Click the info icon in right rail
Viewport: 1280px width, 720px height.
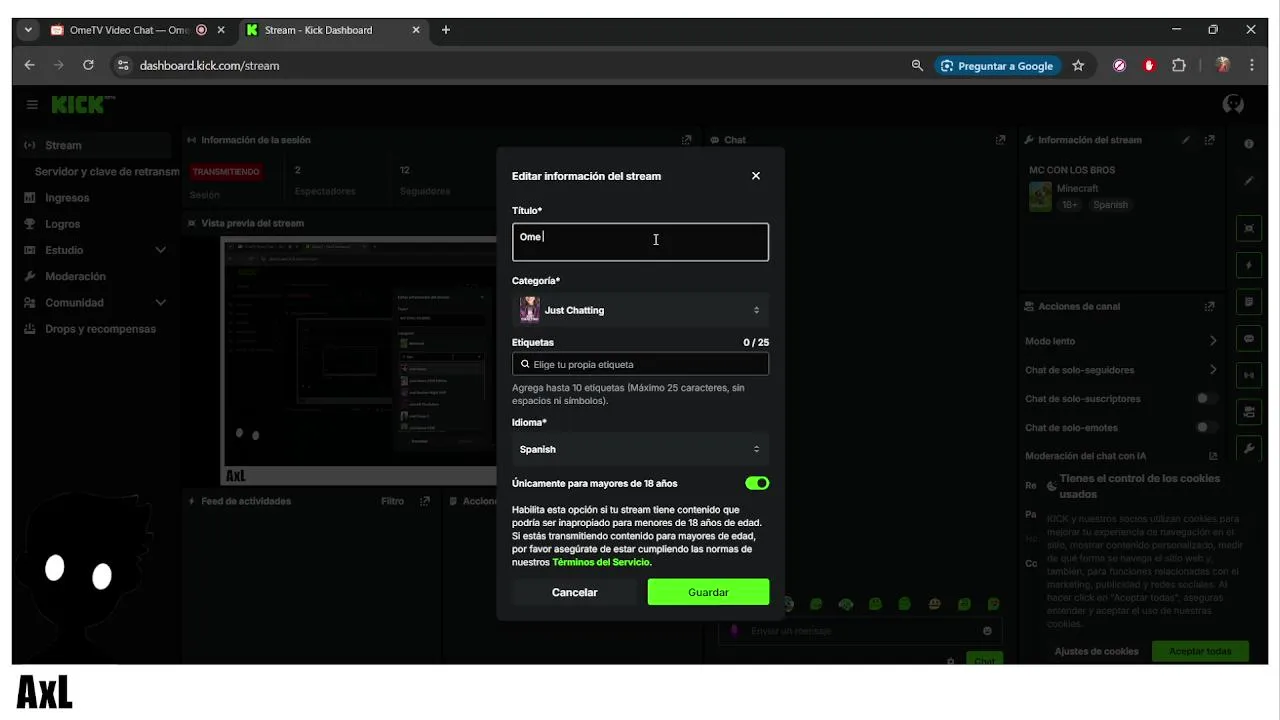[x=1248, y=144]
